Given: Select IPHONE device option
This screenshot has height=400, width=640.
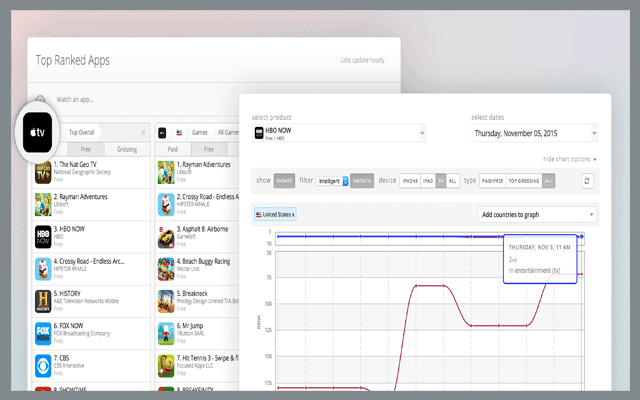Looking at the screenshot, I should (410, 181).
